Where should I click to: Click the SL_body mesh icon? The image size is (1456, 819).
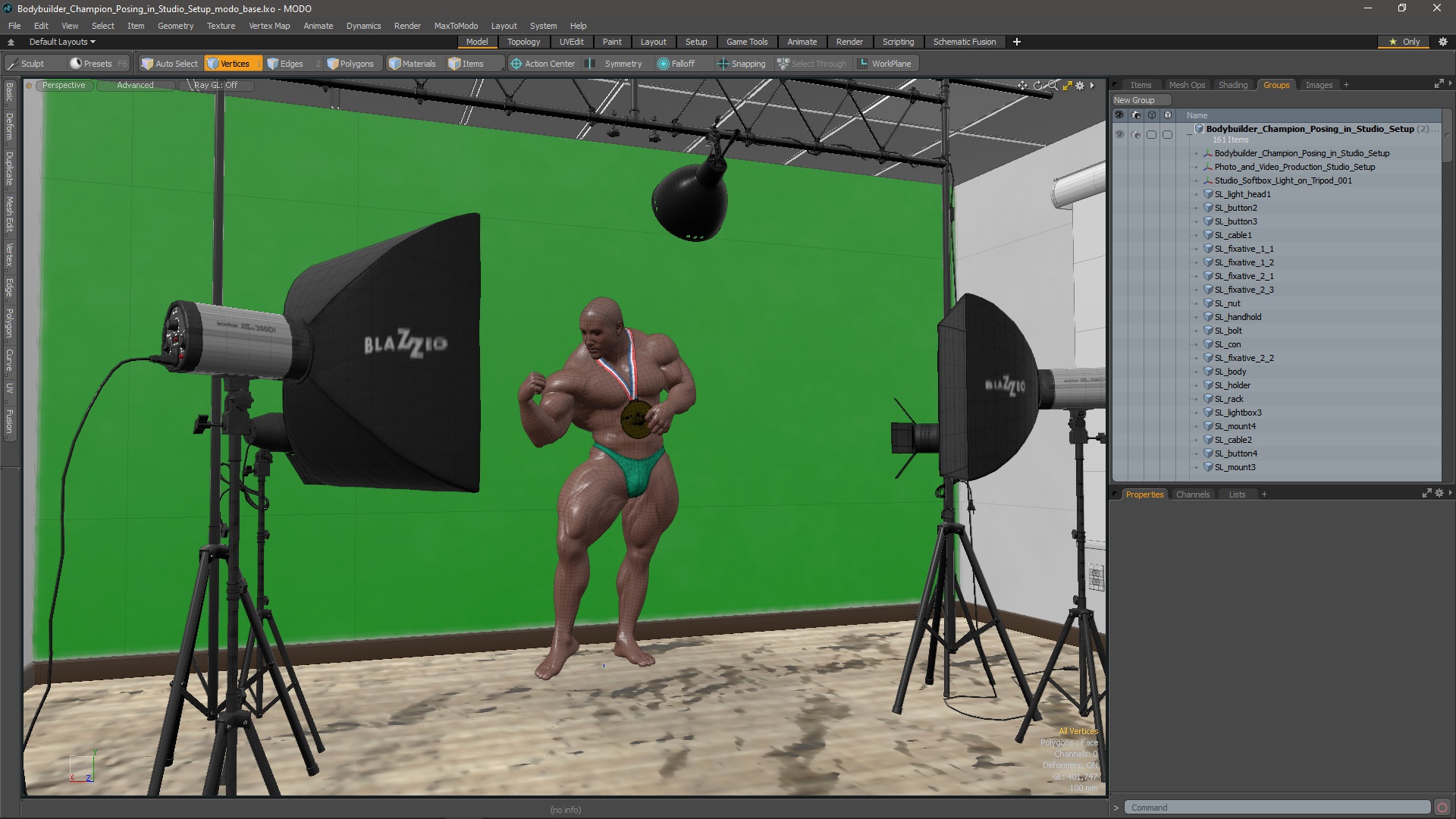point(1208,372)
